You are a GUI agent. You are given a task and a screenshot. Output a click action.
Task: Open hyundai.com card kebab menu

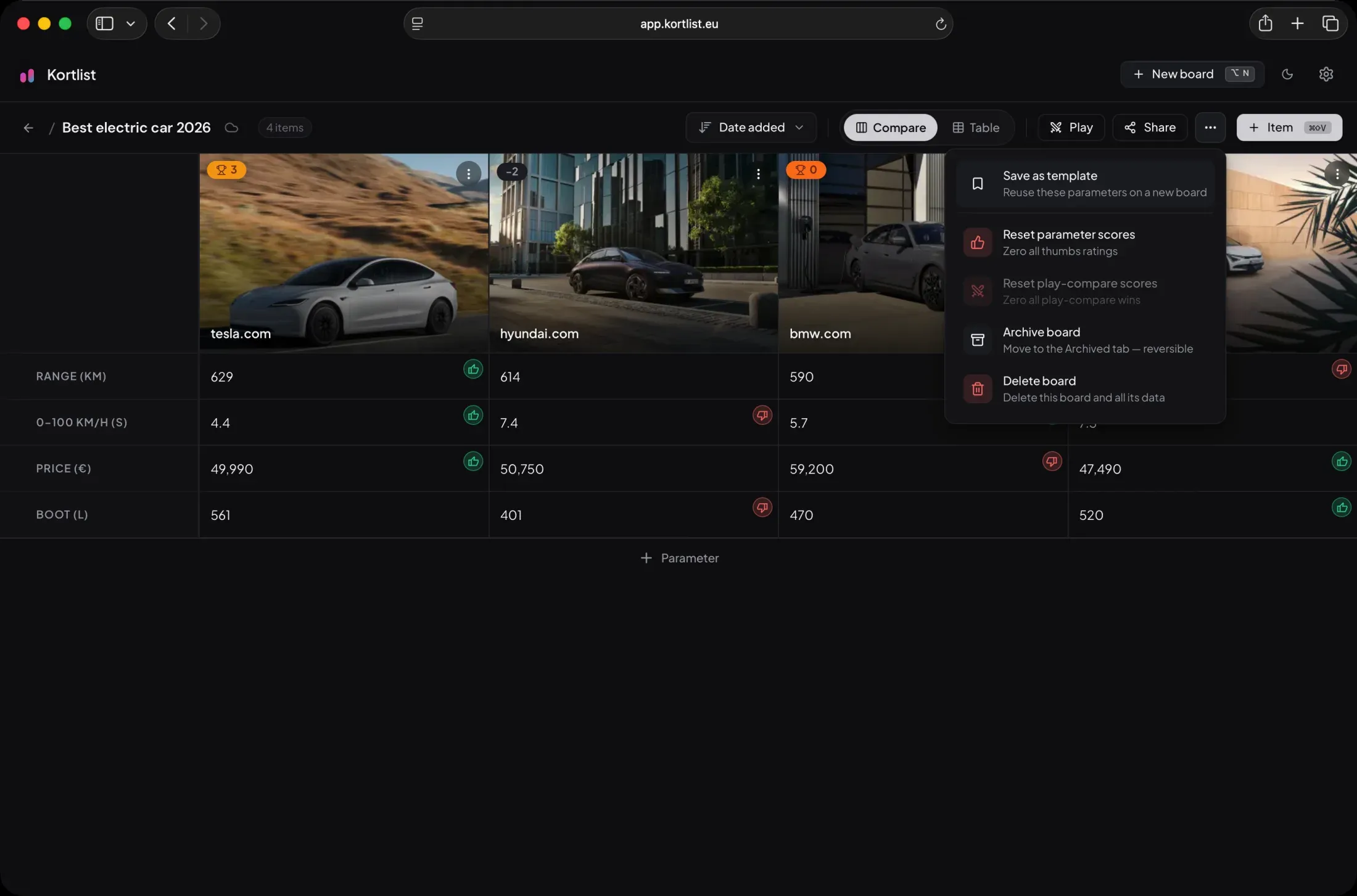pyautogui.click(x=758, y=174)
